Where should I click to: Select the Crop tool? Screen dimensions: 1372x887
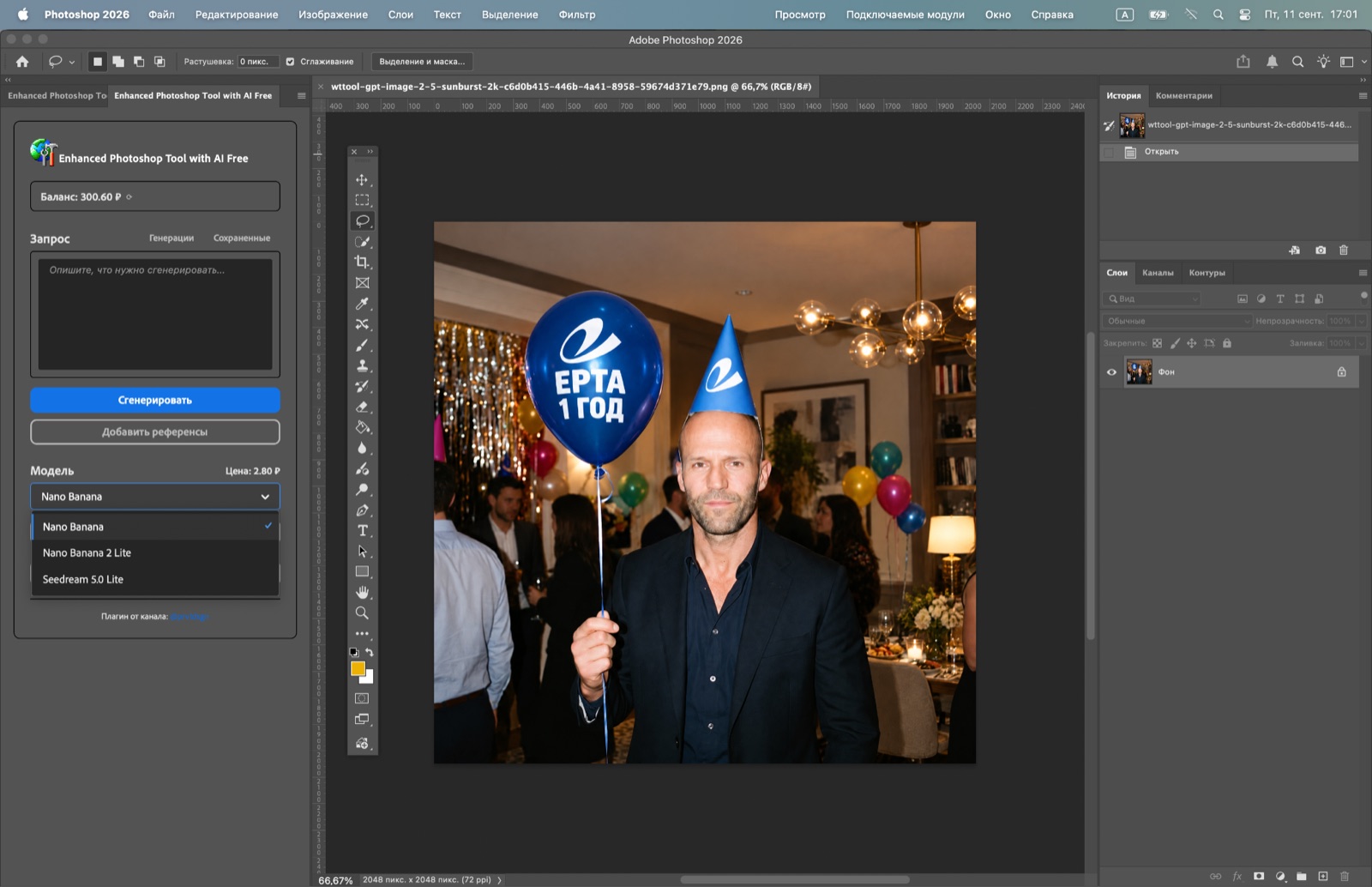[362, 262]
